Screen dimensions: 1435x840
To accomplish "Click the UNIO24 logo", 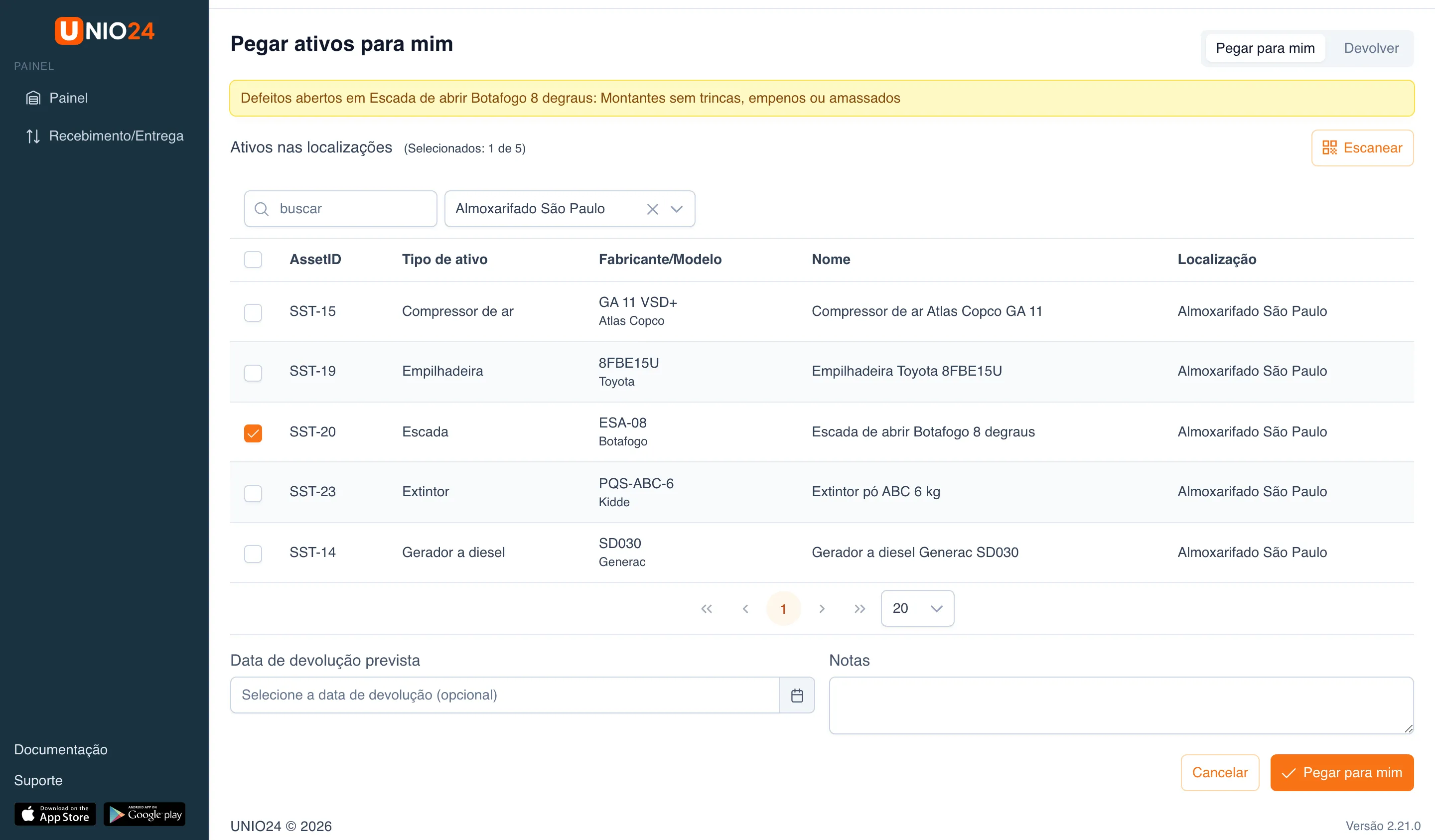I will [104, 30].
